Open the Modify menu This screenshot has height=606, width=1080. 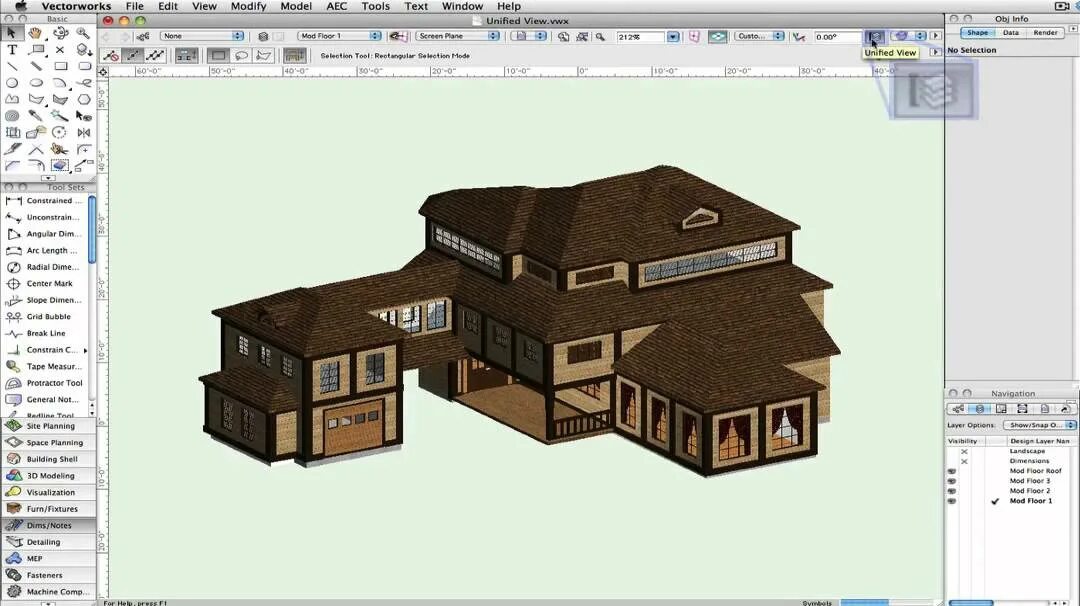(x=248, y=6)
